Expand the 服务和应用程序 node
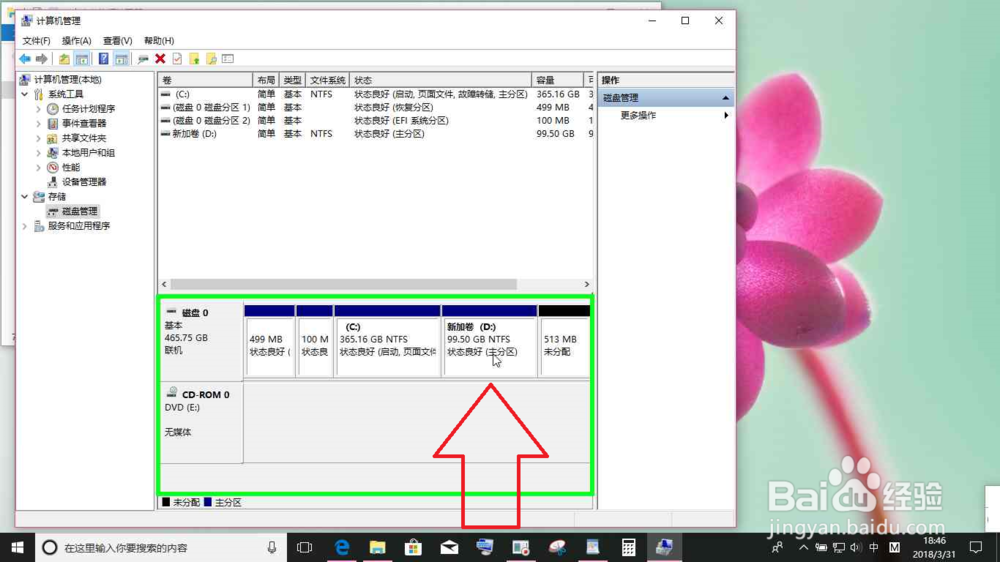Image resolution: width=1000 pixels, height=562 pixels. [25, 226]
